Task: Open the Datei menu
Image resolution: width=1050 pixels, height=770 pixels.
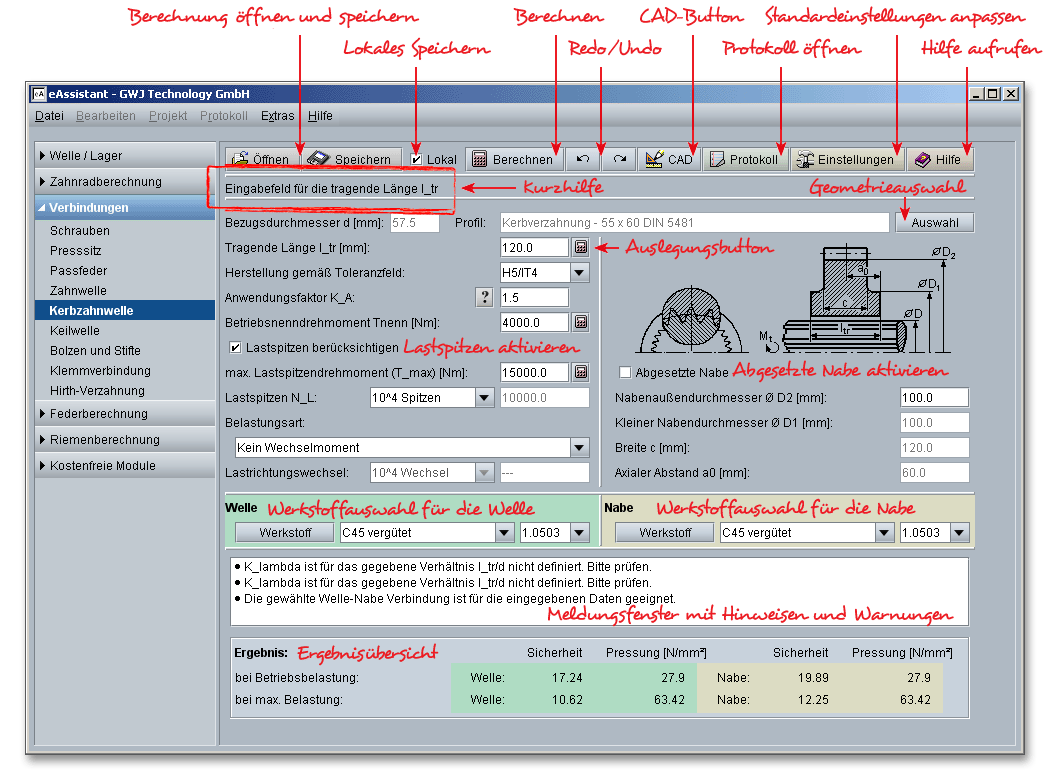Action: tap(49, 116)
